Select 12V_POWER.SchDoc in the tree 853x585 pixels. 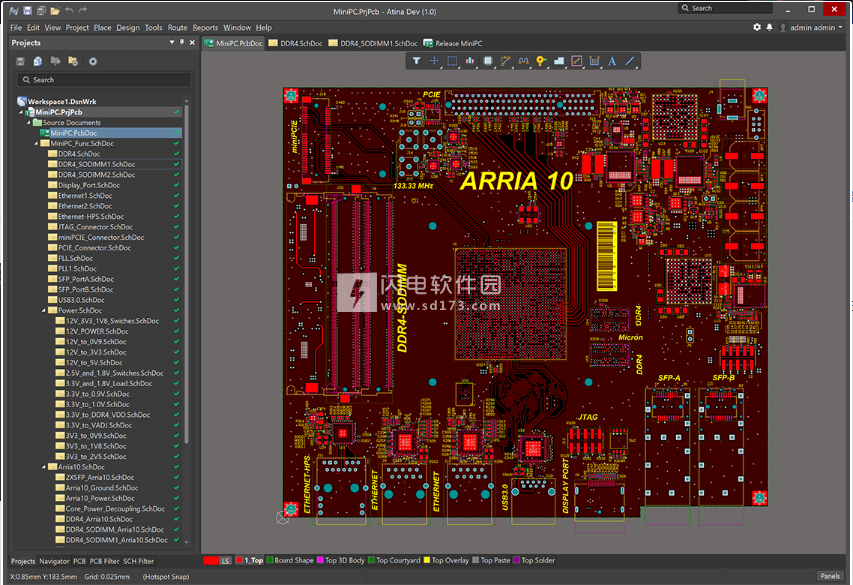pos(97,331)
